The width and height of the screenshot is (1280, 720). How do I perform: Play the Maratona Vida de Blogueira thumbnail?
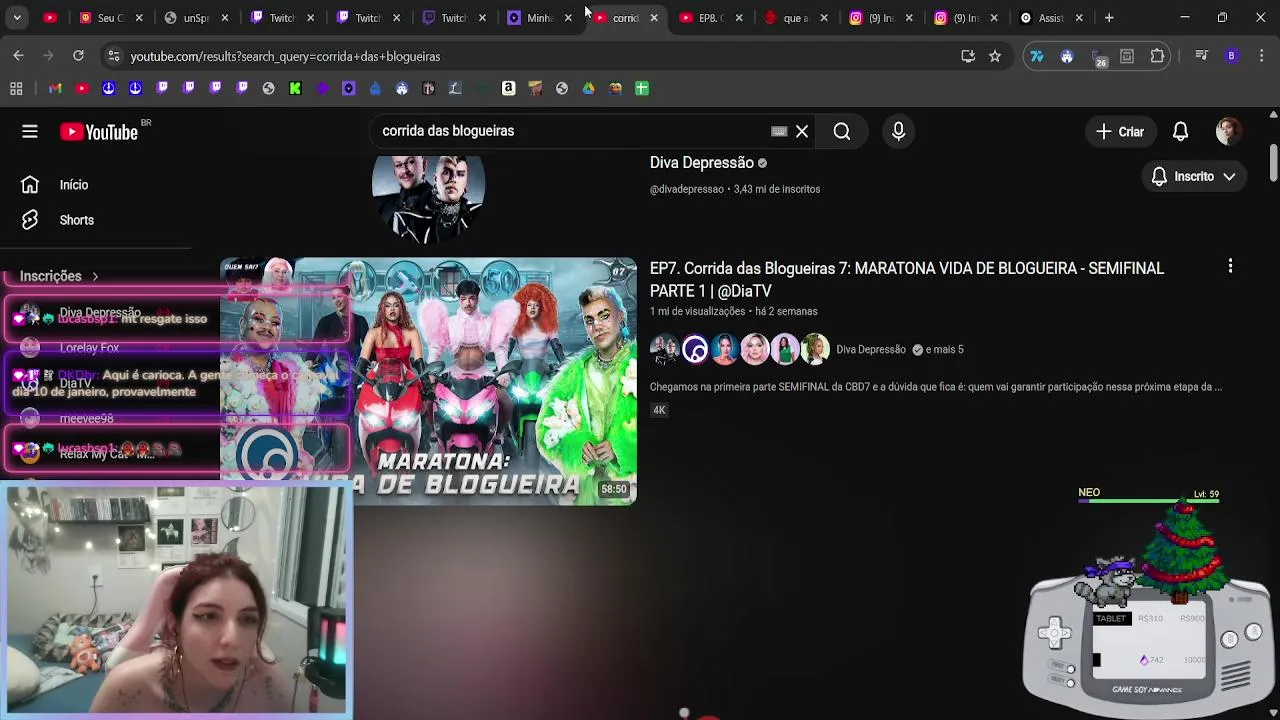click(x=428, y=381)
